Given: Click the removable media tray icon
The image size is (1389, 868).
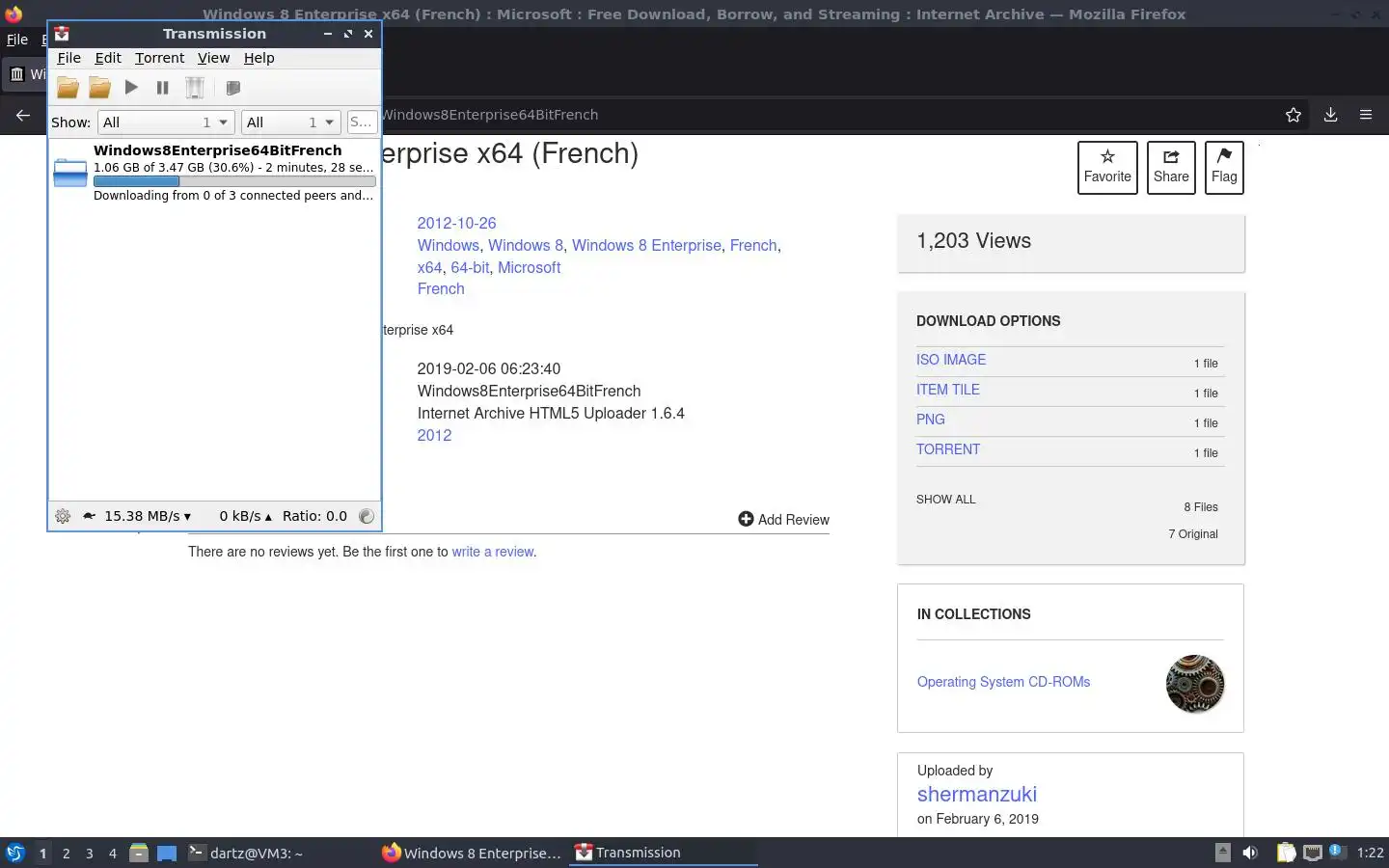Looking at the screenshot, I should click(x=1222, y=853).
